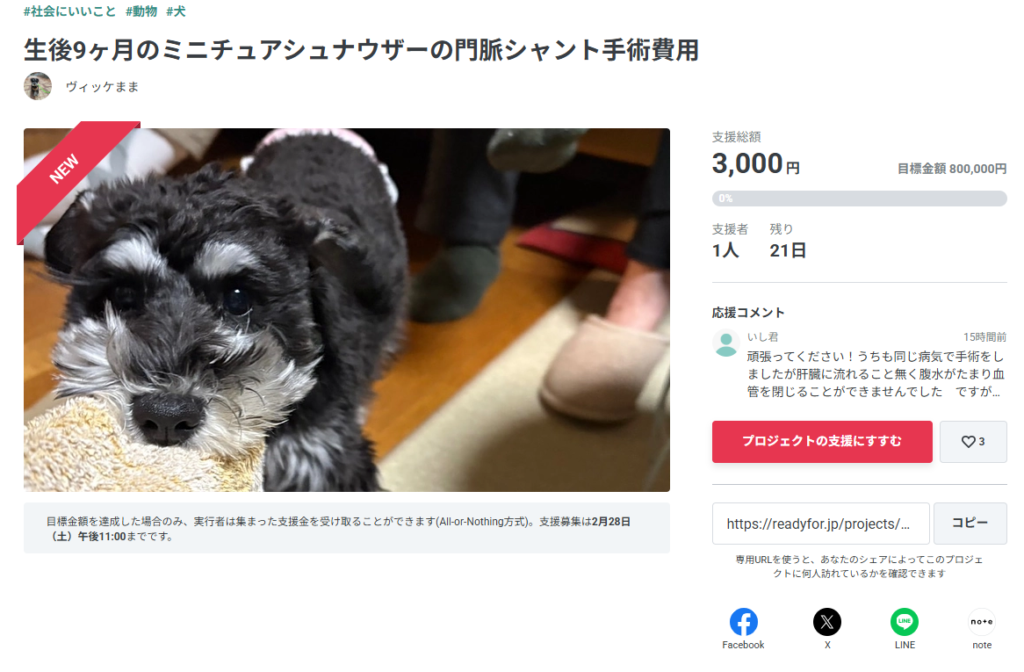
Task: Click the owner name ヴィッケまま
Action: (102, 87)
